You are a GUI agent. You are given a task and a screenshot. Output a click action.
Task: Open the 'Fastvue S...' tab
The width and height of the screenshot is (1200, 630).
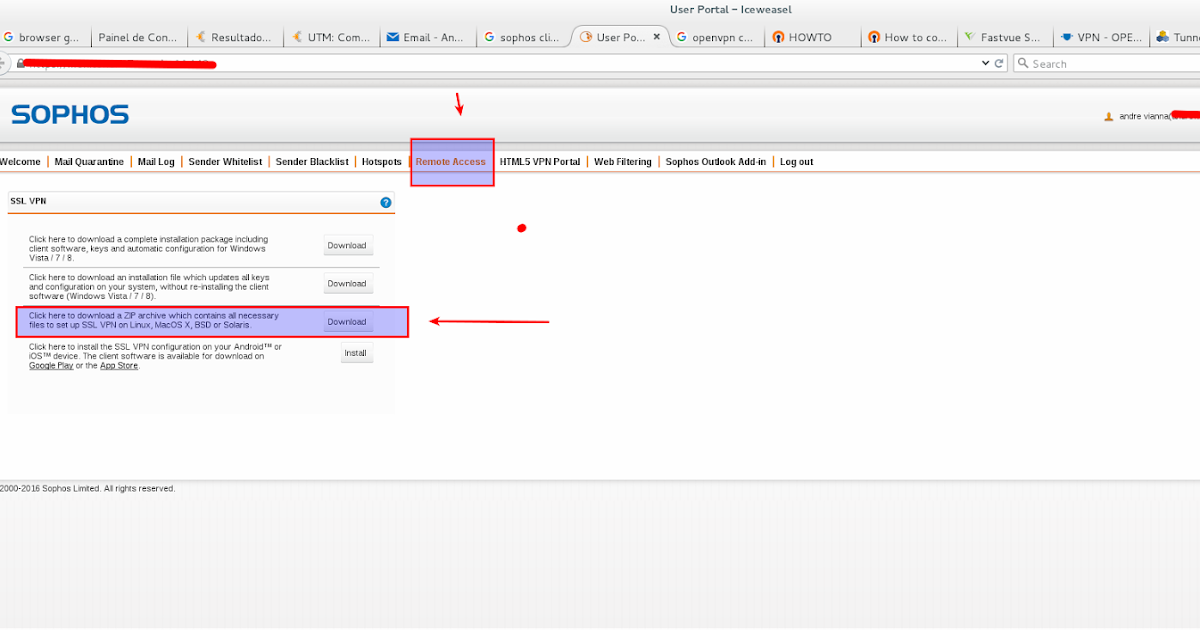(1004, 37)
